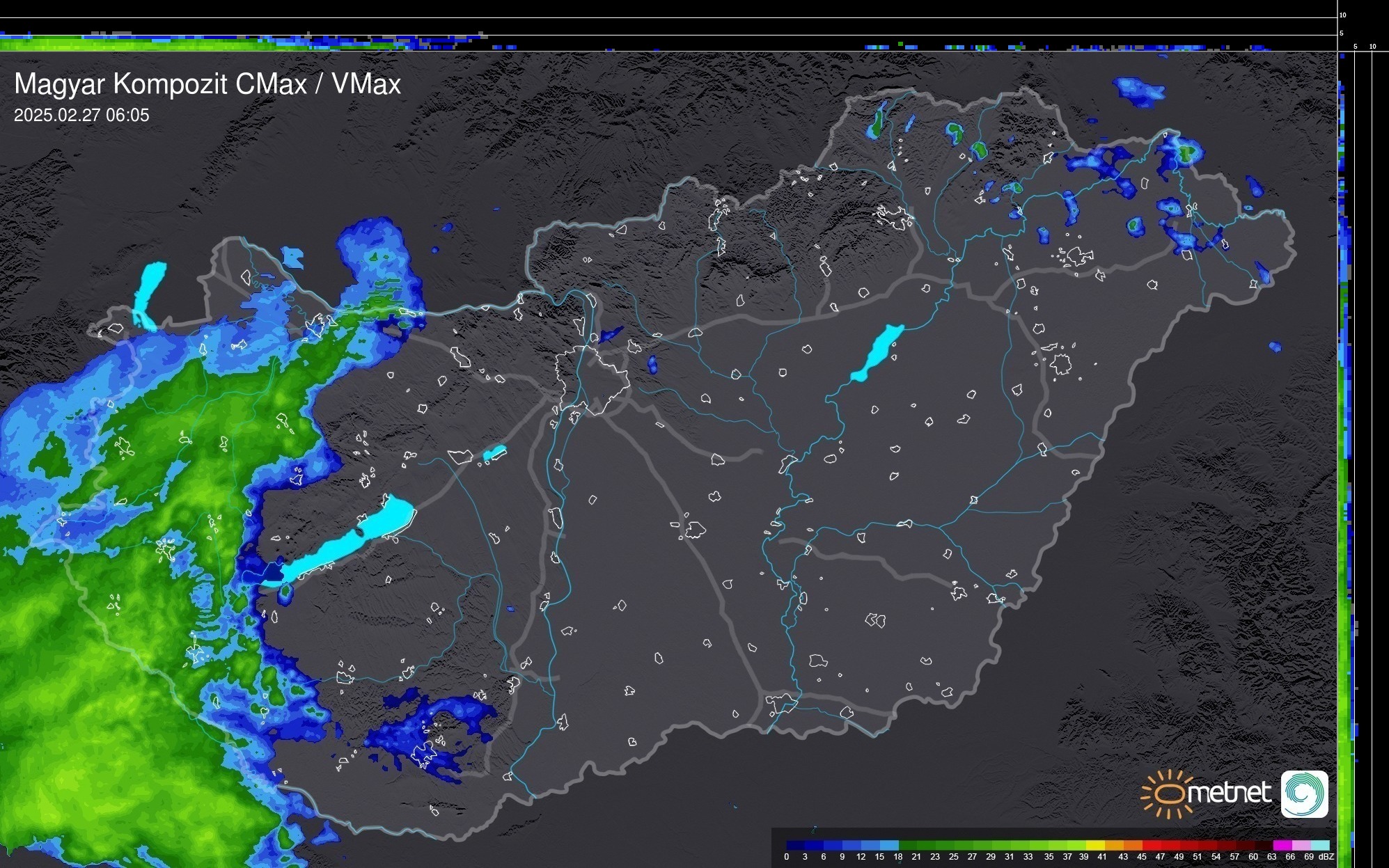Screen dimensions: 1389x868
Task: Click the teal spiral app icon
Action: 1304,794
